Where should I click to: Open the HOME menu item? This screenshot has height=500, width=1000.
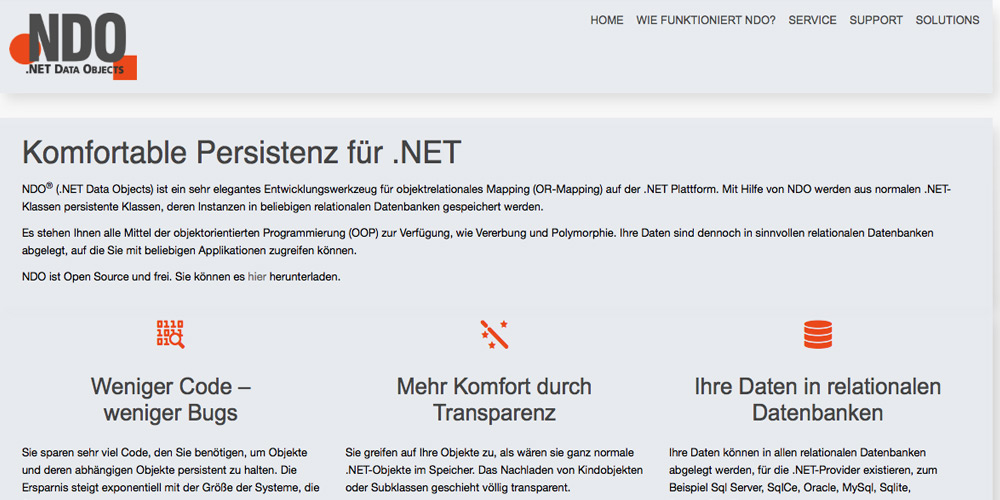(x=607, y=20)
